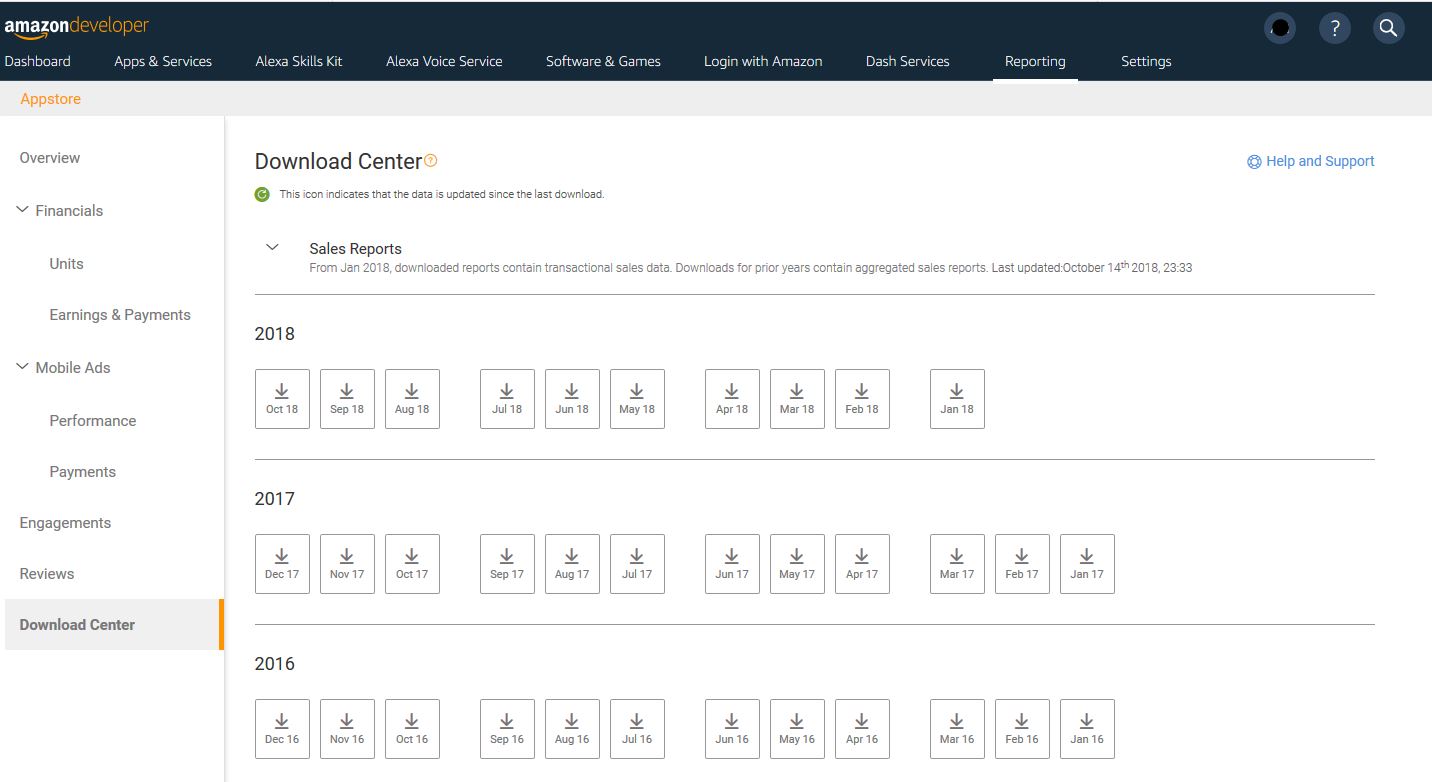Open the Appstore sub-navigation link

[50, 99]
